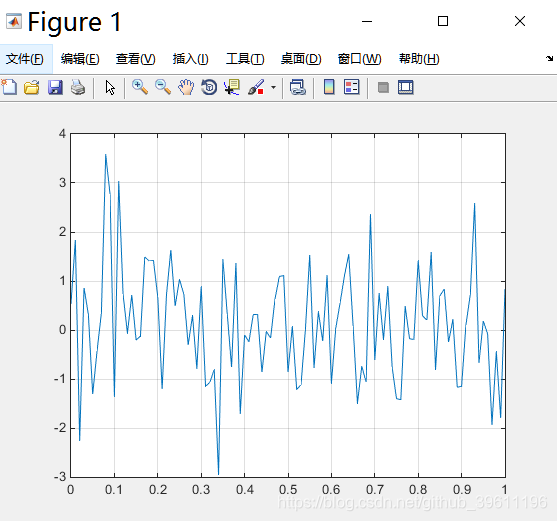Click the x-axis tick label 0.9
Viewport: 557px width, 521px height.
[462, 490]
